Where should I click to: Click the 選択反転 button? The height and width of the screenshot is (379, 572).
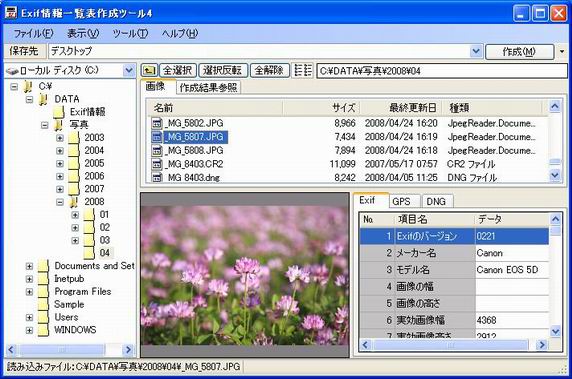tap(223, 70)
